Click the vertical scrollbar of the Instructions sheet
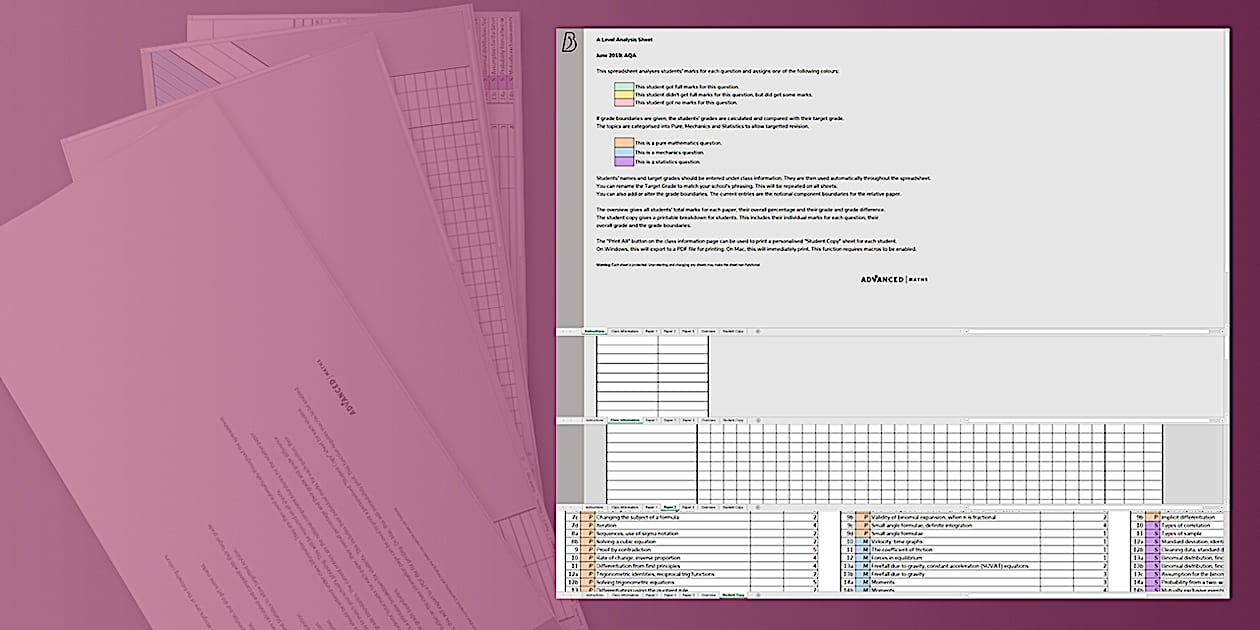Screen dimensions: 1260x630 (1226, 150)
